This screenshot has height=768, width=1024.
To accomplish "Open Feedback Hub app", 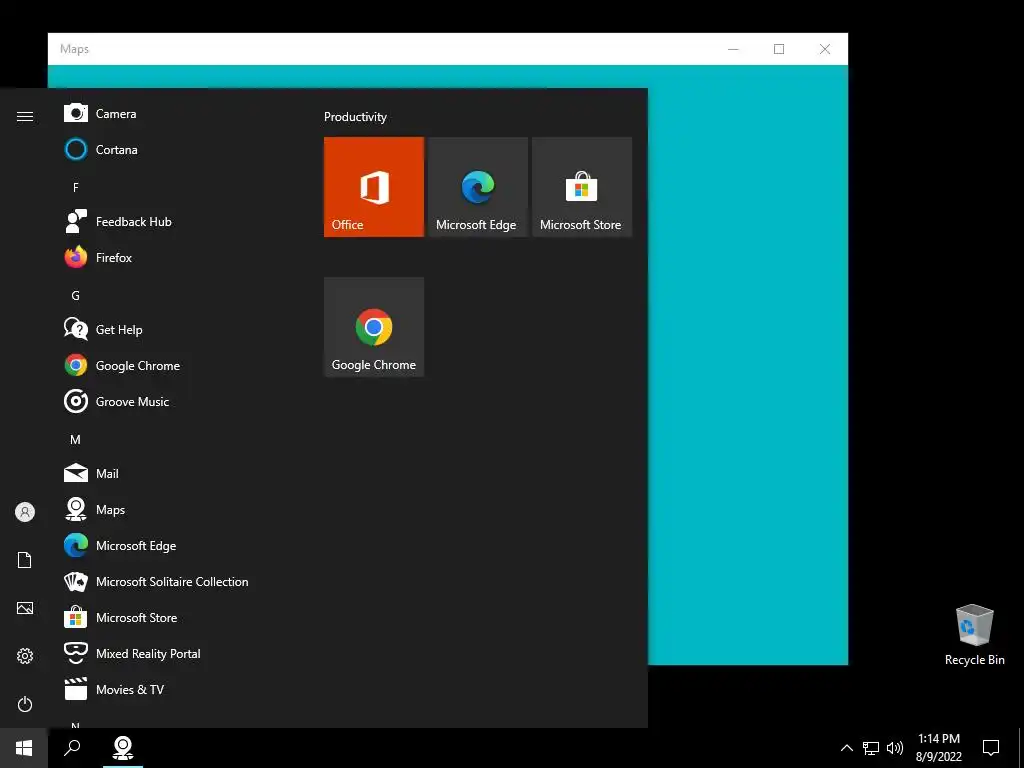I will tap(176, 221).
